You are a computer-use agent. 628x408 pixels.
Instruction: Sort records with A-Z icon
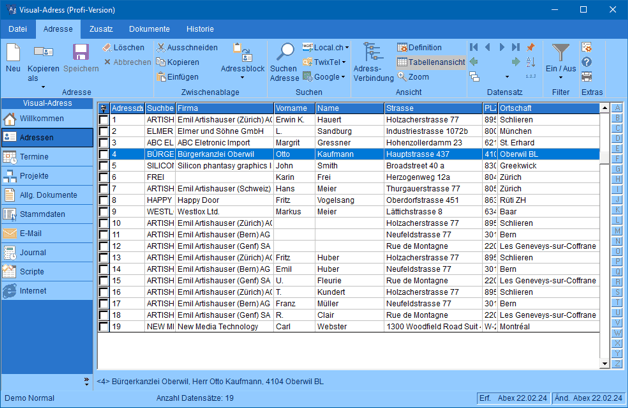[x=531, y=62]
